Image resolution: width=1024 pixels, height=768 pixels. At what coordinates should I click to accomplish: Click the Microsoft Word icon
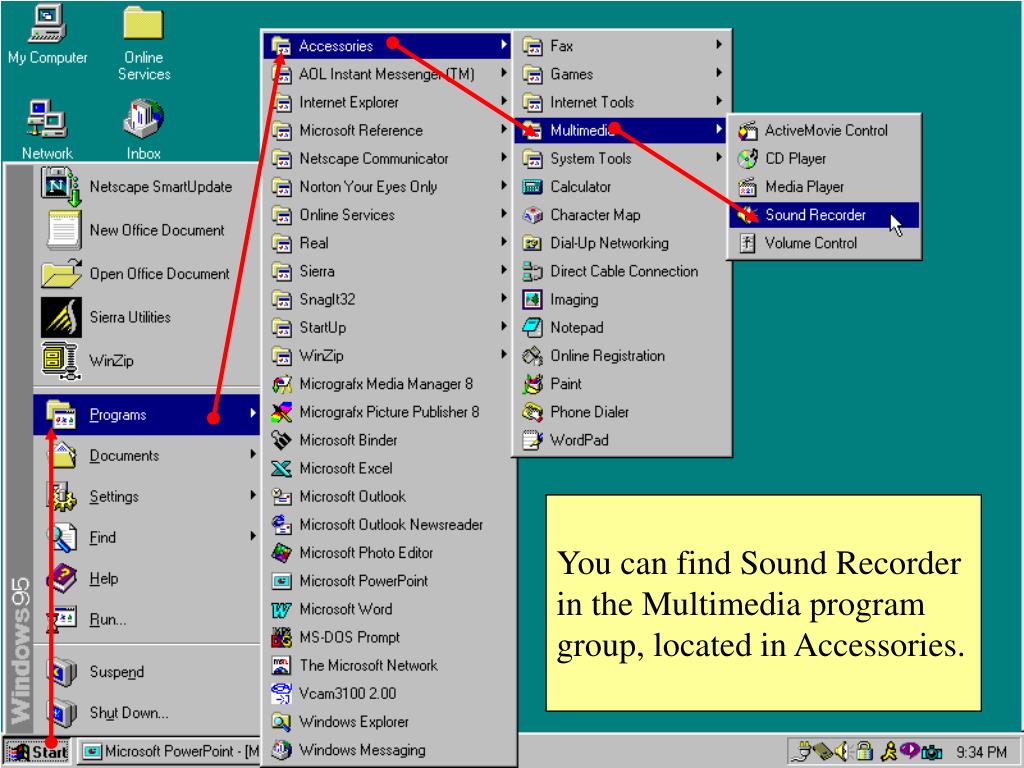click(281, 609)
